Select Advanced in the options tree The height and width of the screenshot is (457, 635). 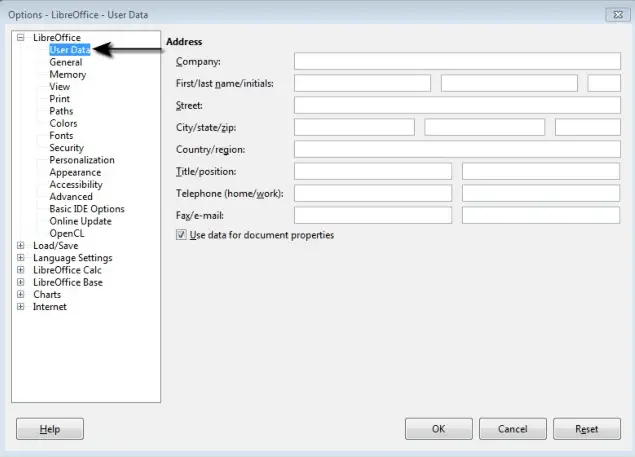71,196
